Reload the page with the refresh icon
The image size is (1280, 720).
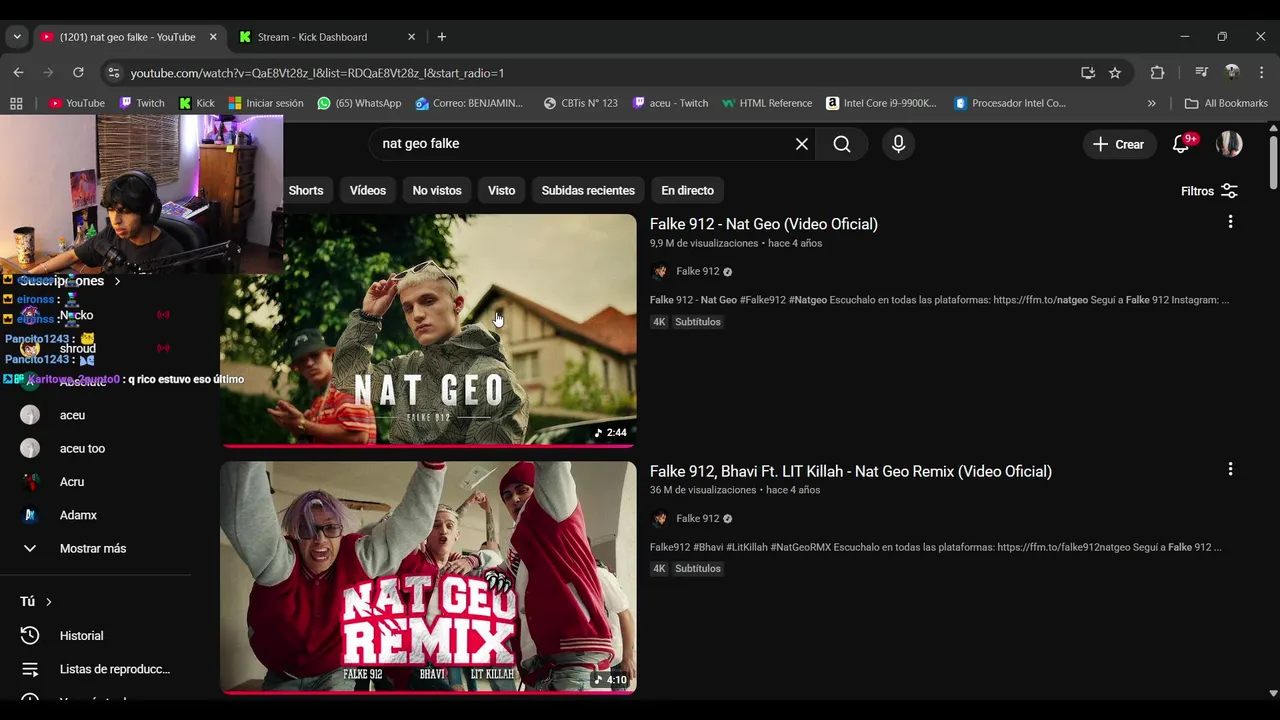point(78,73)
